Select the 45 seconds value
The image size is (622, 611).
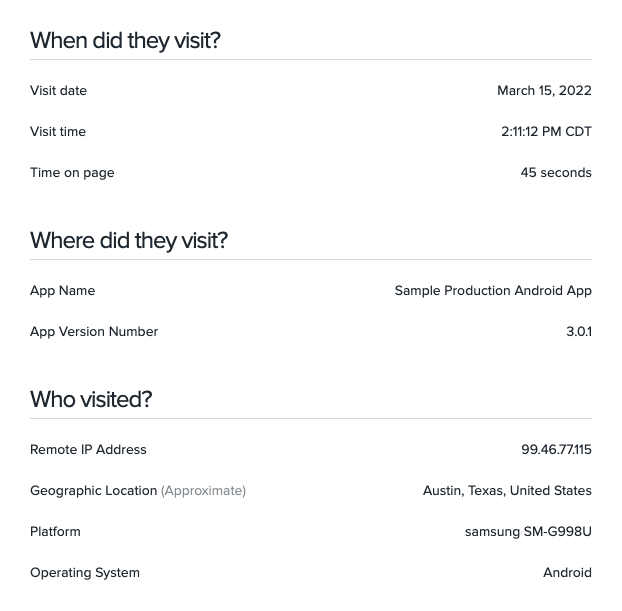tap(556, 173)
